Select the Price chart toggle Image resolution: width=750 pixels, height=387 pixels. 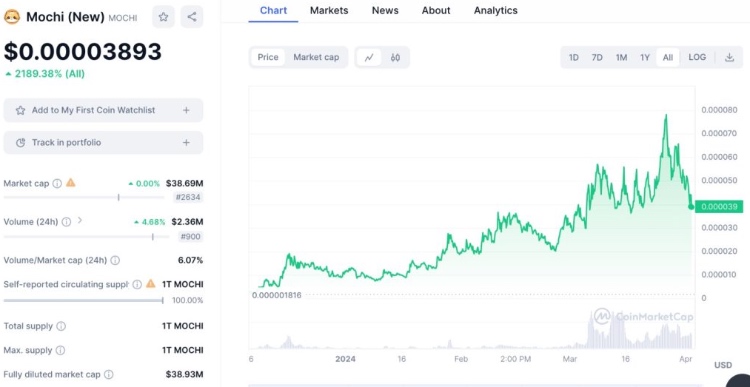pyautogui.click(x=268, y=57)
